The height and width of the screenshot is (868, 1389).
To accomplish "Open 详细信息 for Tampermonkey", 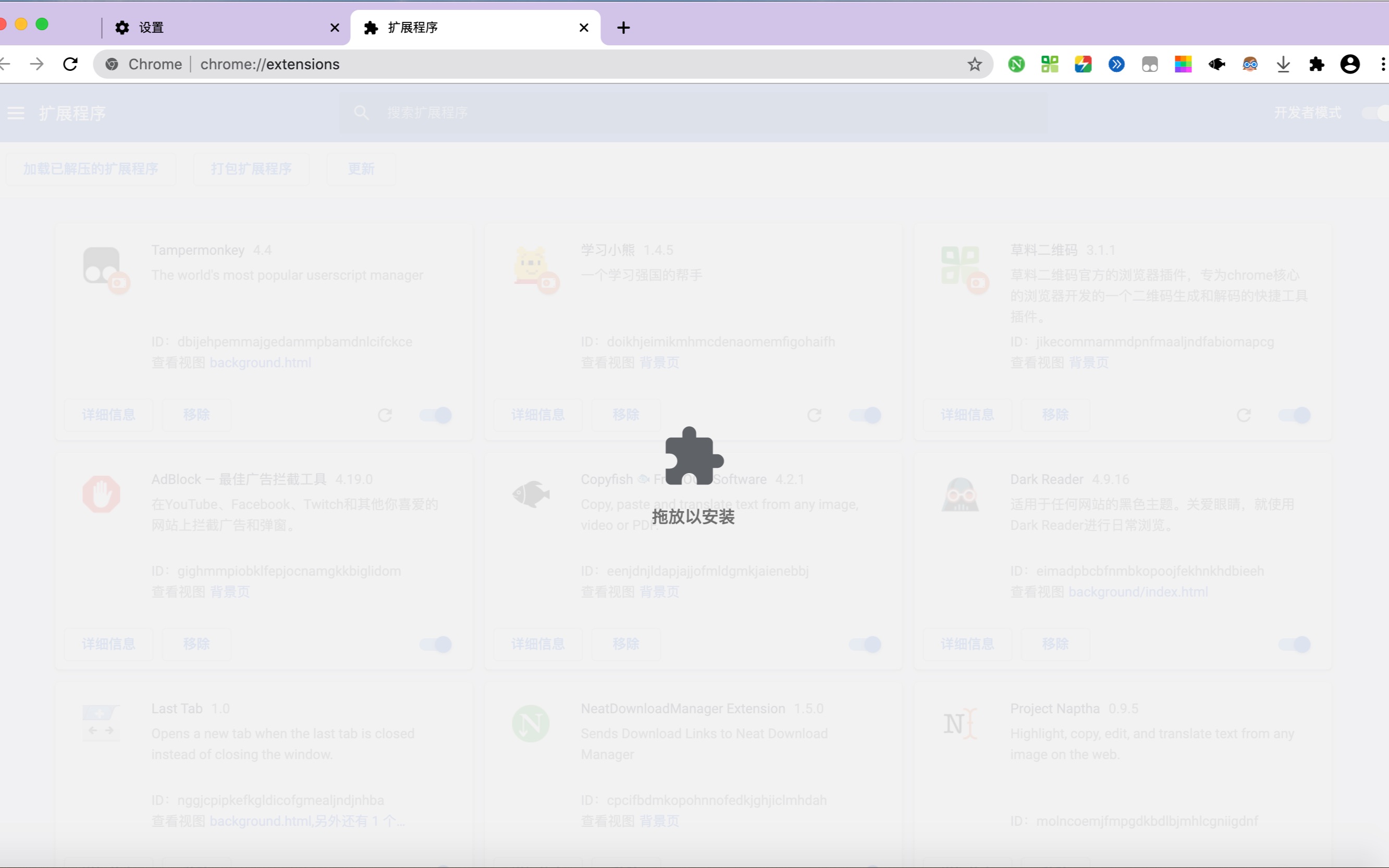I will tap(108, 415).
